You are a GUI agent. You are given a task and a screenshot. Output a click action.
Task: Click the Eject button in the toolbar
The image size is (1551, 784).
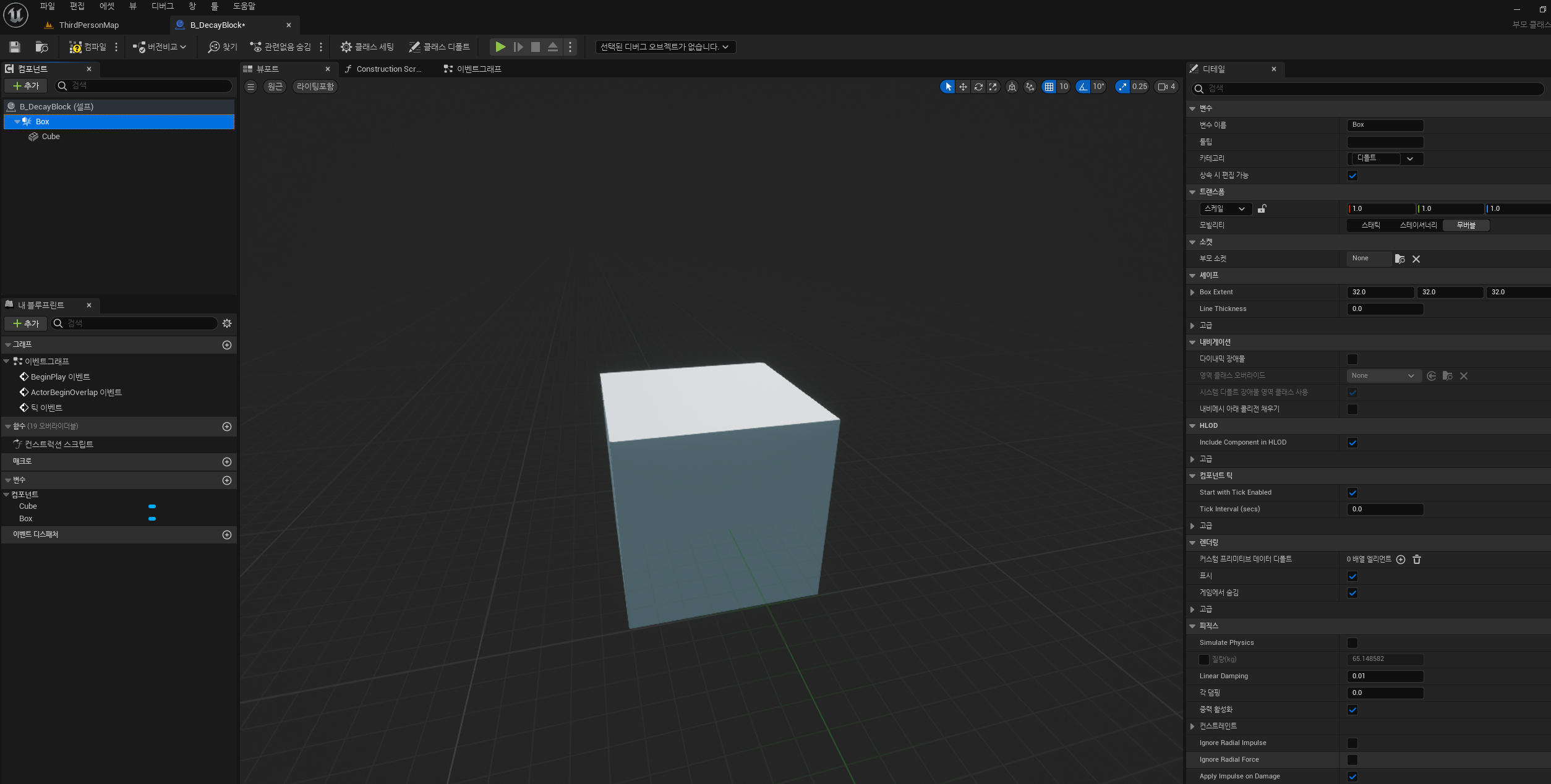[x=553, y=47]
